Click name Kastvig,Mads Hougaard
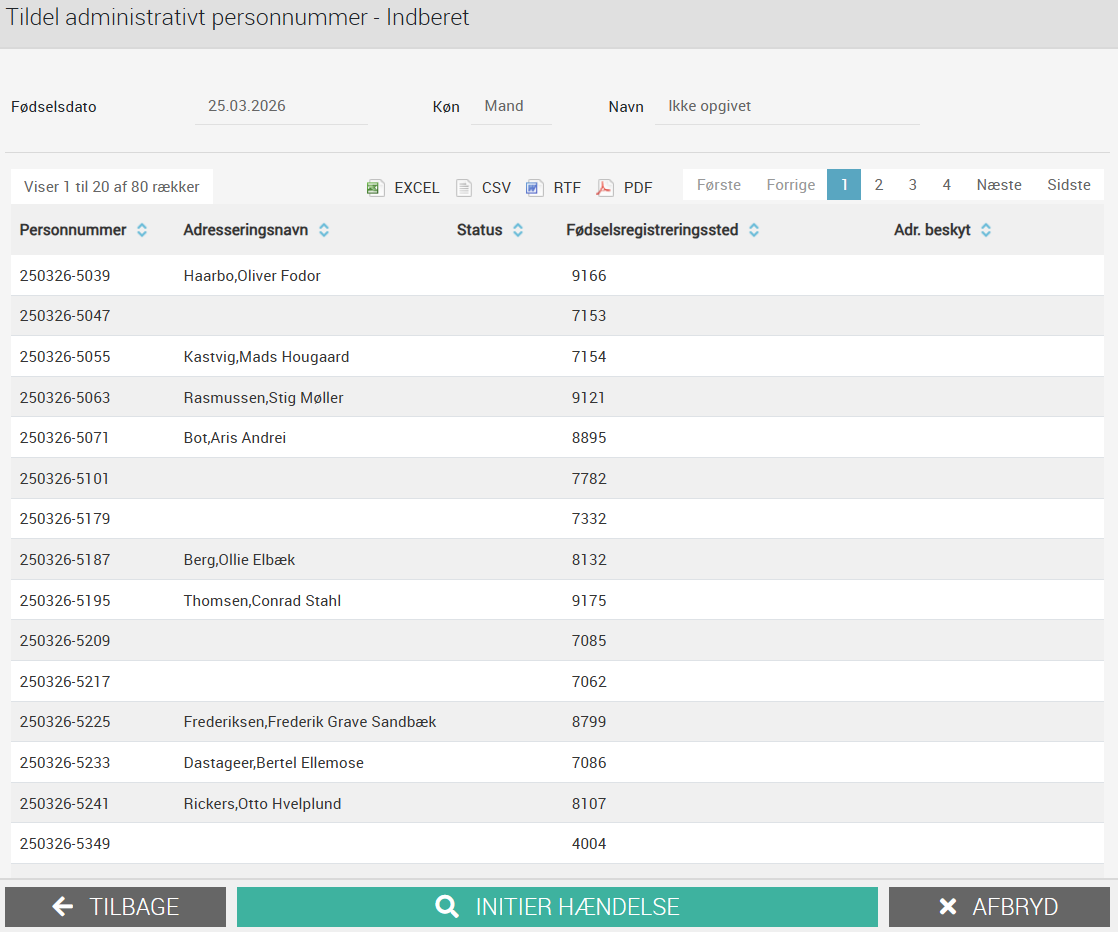Viewport: 1118px width, 932px height. click(x=266, y=357)
